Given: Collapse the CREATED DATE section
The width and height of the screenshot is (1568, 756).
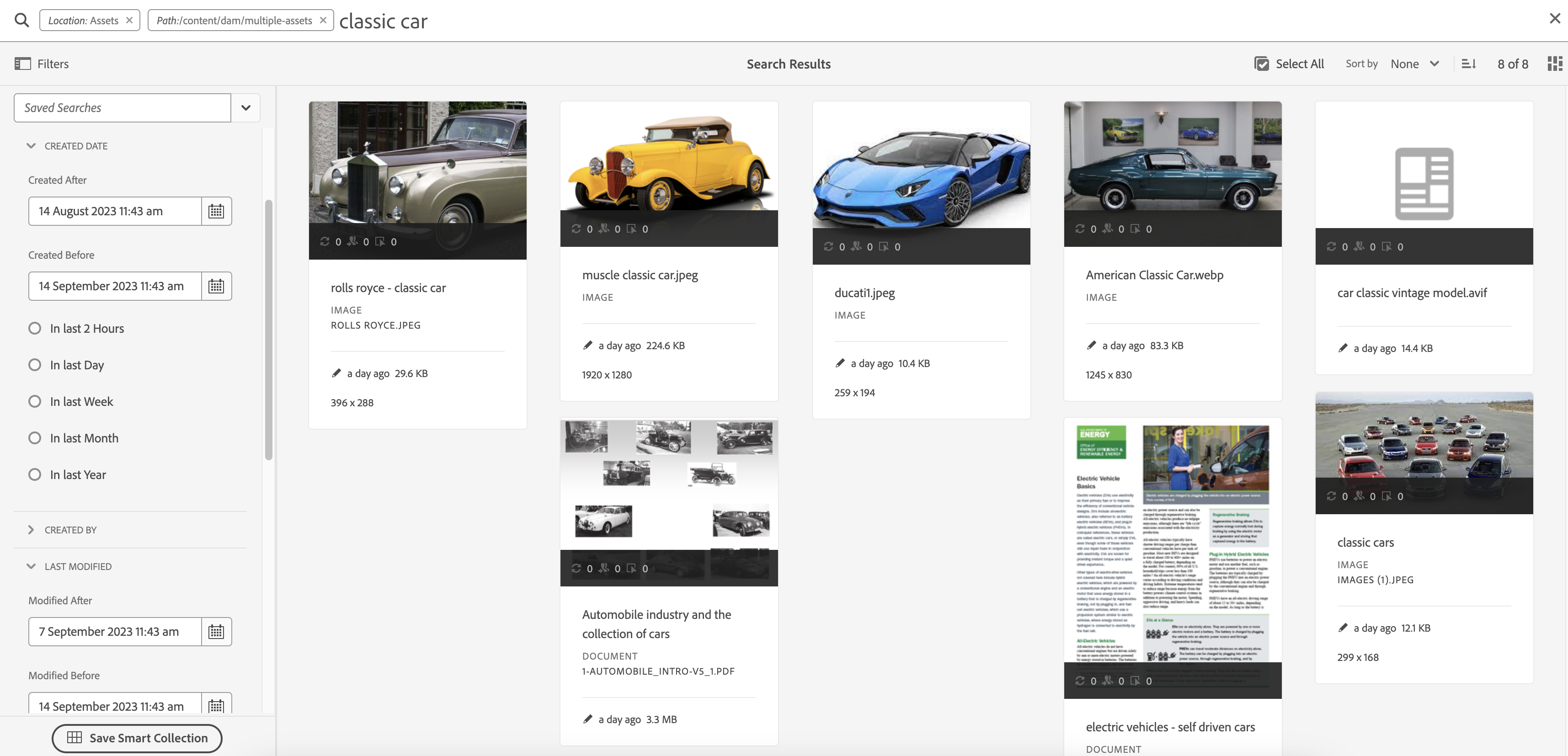Looking at the screenshot, I should (x=31, y=145).
